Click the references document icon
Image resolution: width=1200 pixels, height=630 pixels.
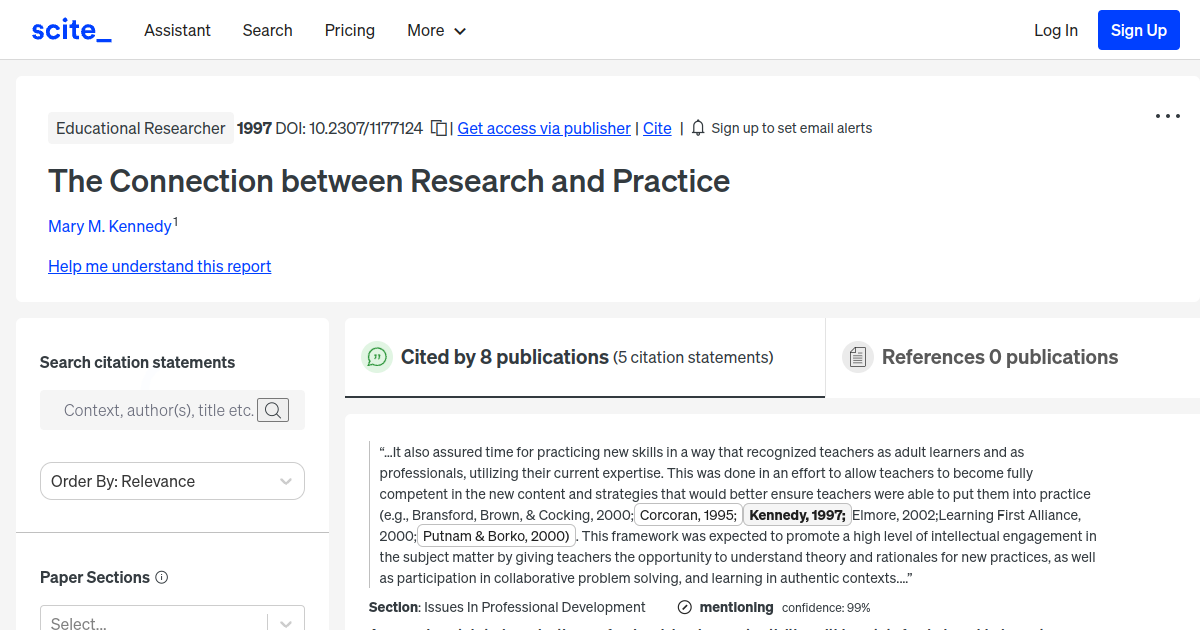(858, 356)
